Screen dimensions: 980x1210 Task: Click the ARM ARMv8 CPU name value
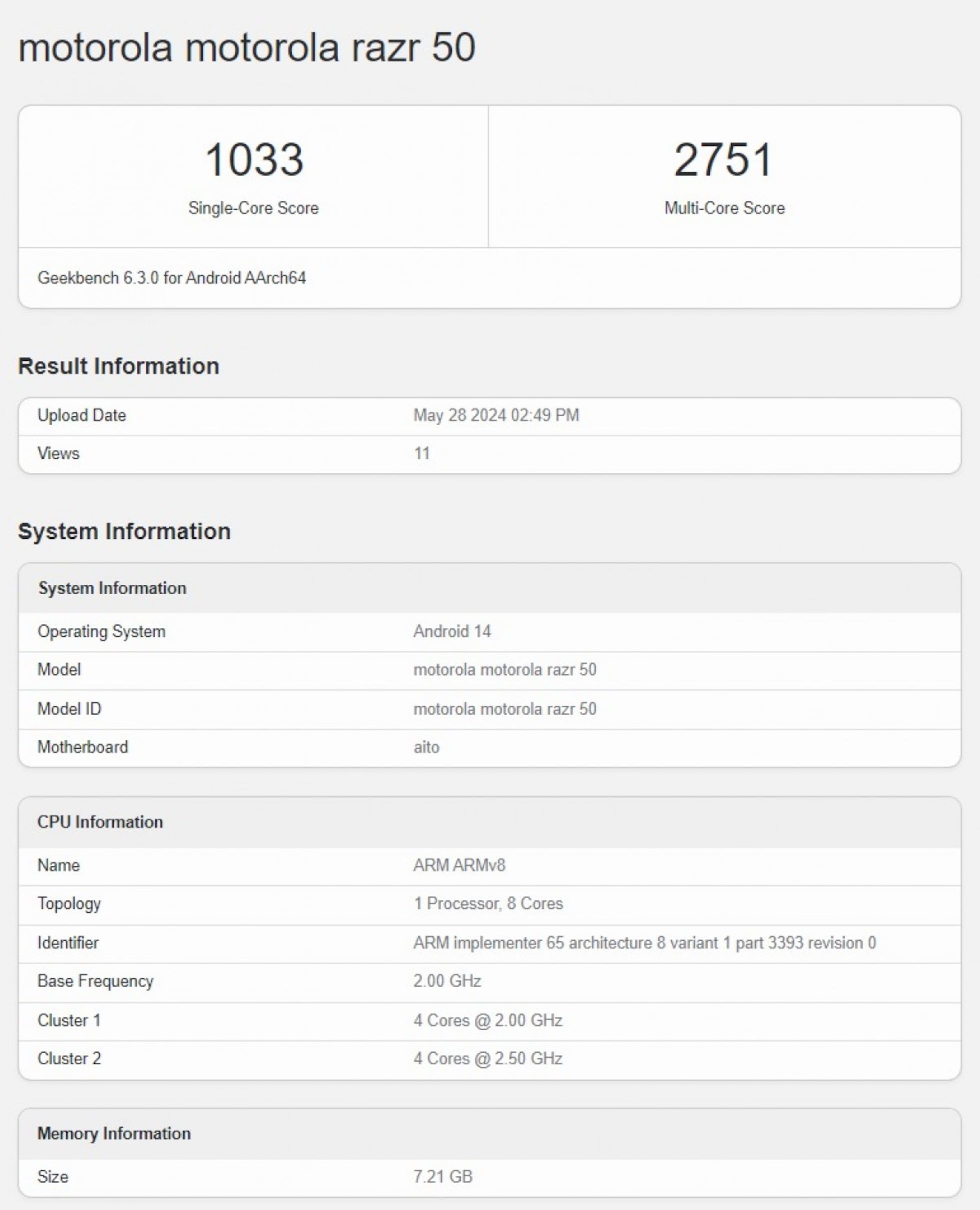click(x=459, y=865)
